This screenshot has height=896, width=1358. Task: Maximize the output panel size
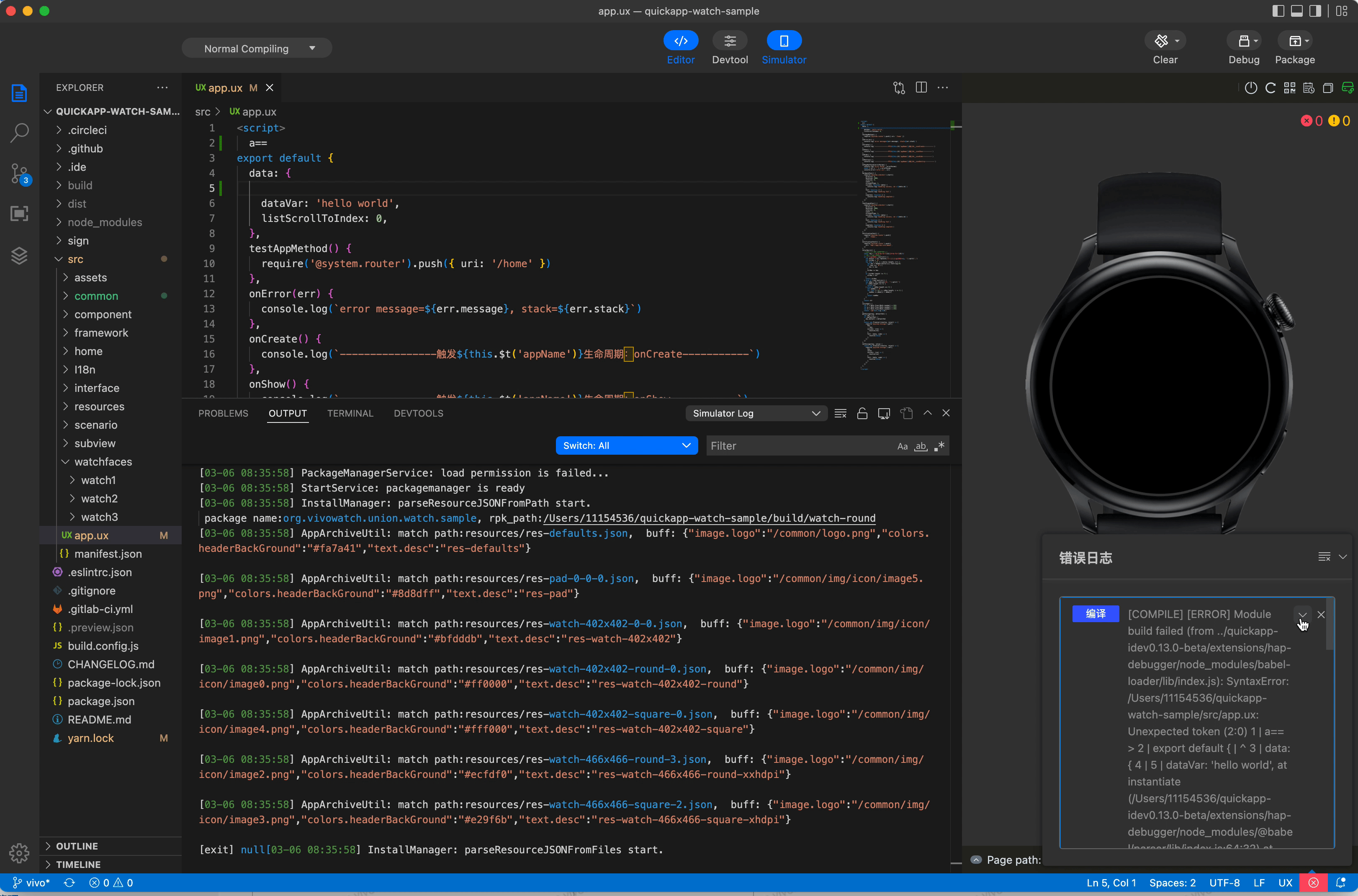(928, 412)
